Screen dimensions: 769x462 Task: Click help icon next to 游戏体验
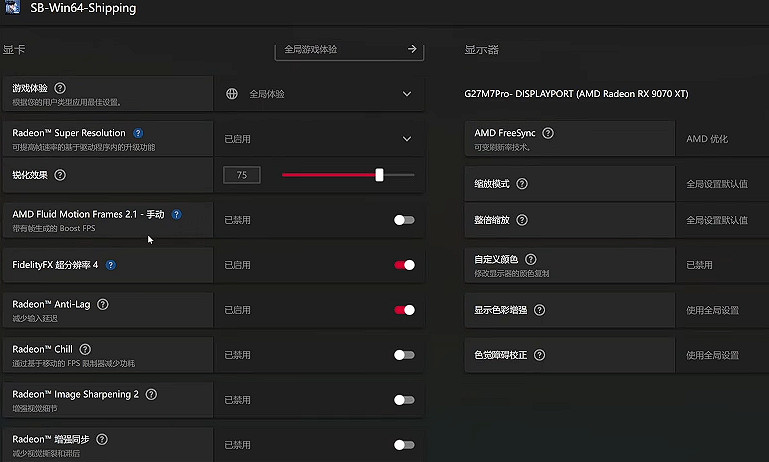(60, 88)
